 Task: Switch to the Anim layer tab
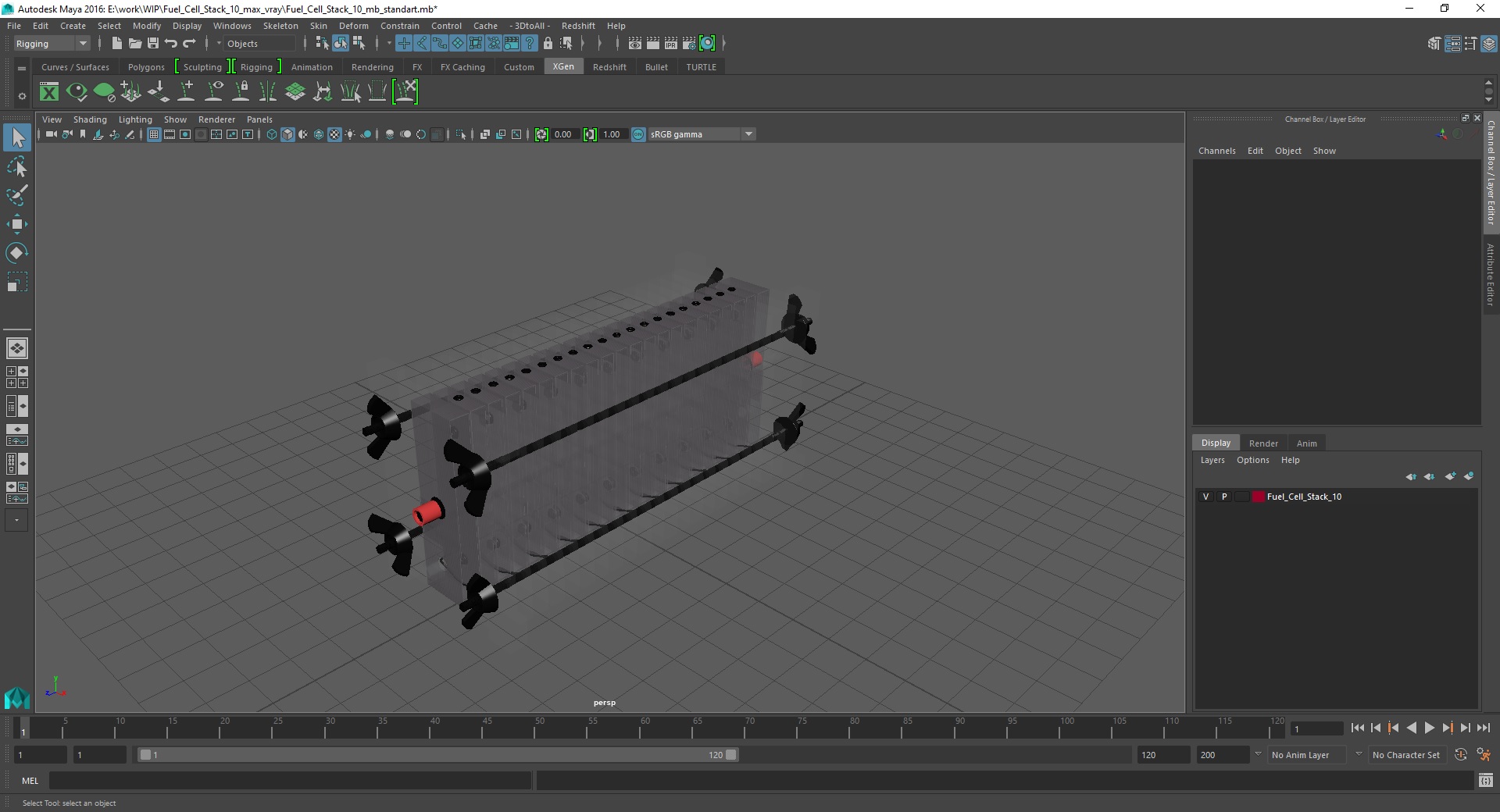(1307, 443)
